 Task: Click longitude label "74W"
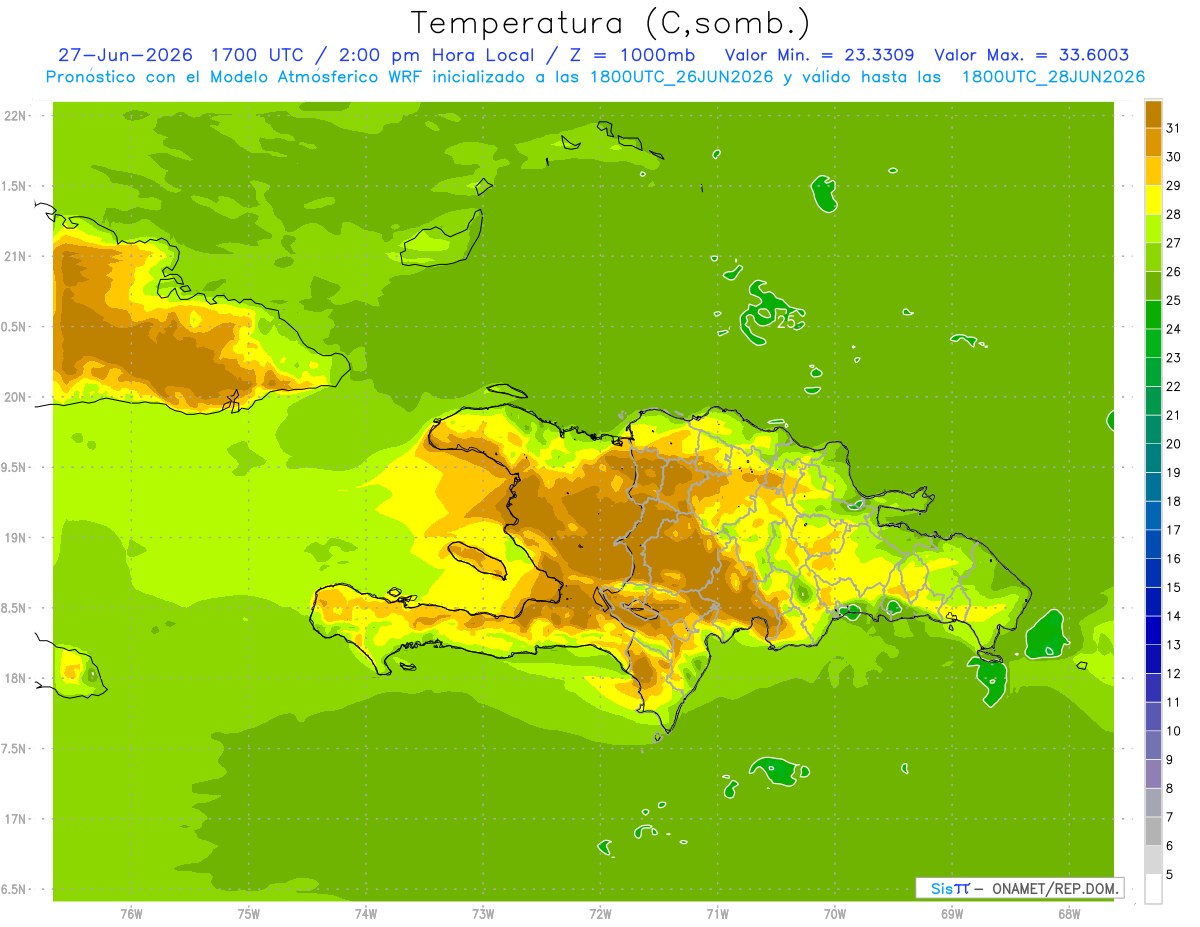tap(366, 914)
